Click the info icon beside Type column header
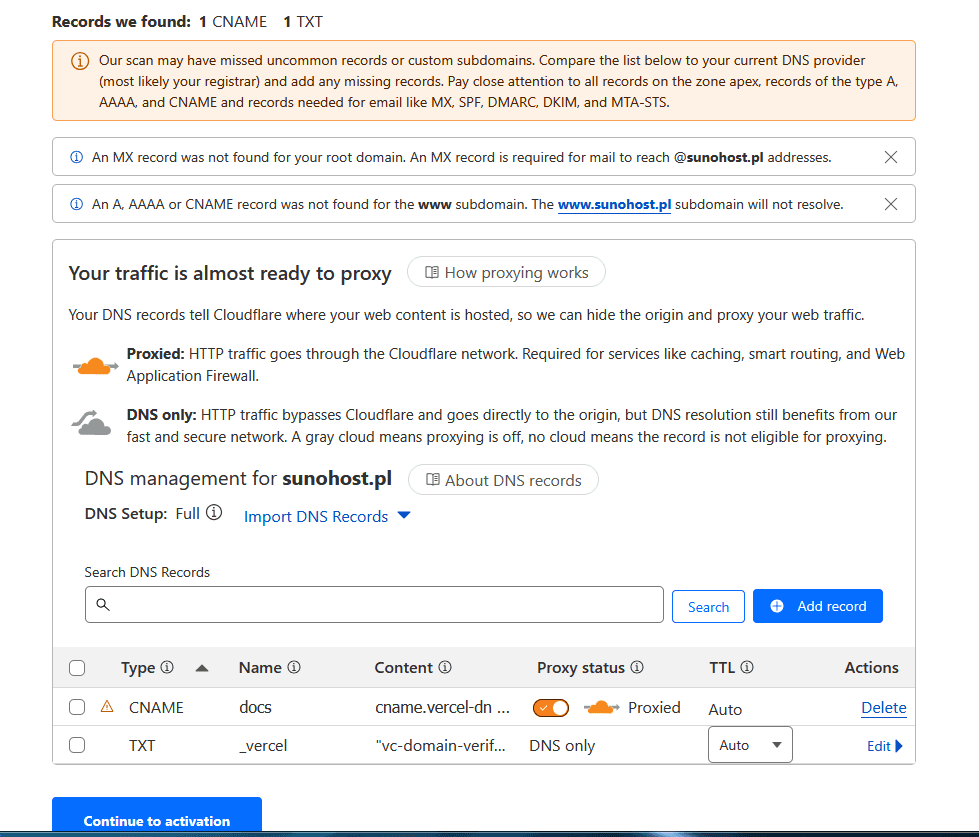This screenshot has height=837, width=979. (x=167, y=668)
